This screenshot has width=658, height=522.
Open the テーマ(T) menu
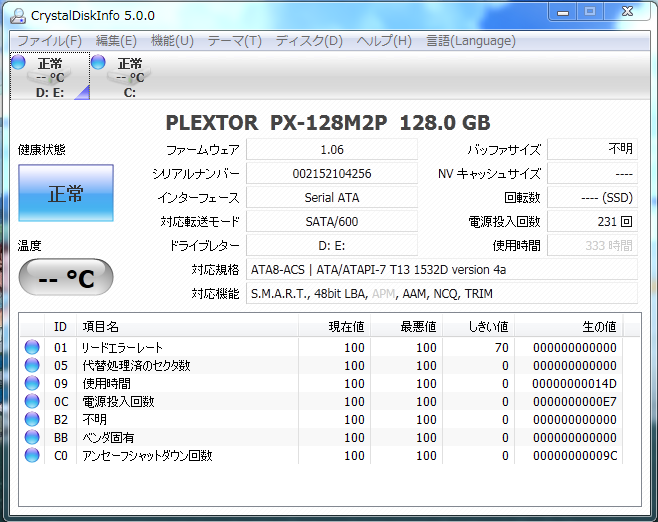point(235,41)
